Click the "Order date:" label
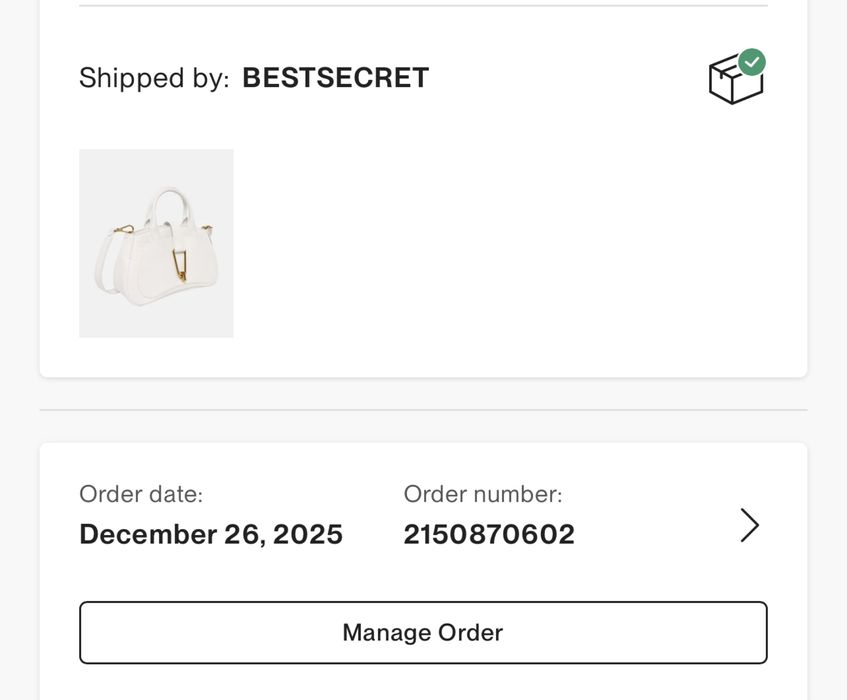 coord(141,494)
